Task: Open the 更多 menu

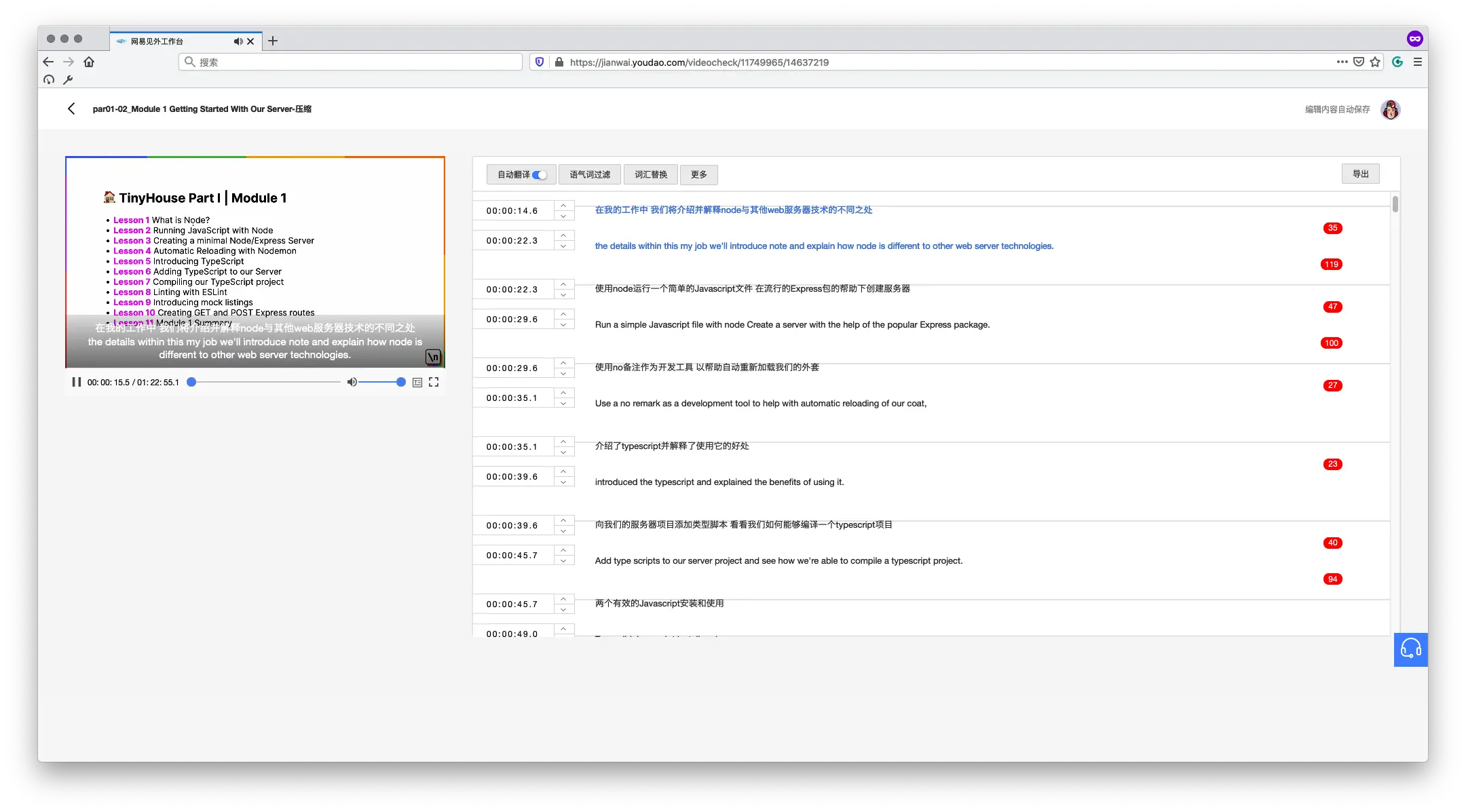Action: click(698, 174)
